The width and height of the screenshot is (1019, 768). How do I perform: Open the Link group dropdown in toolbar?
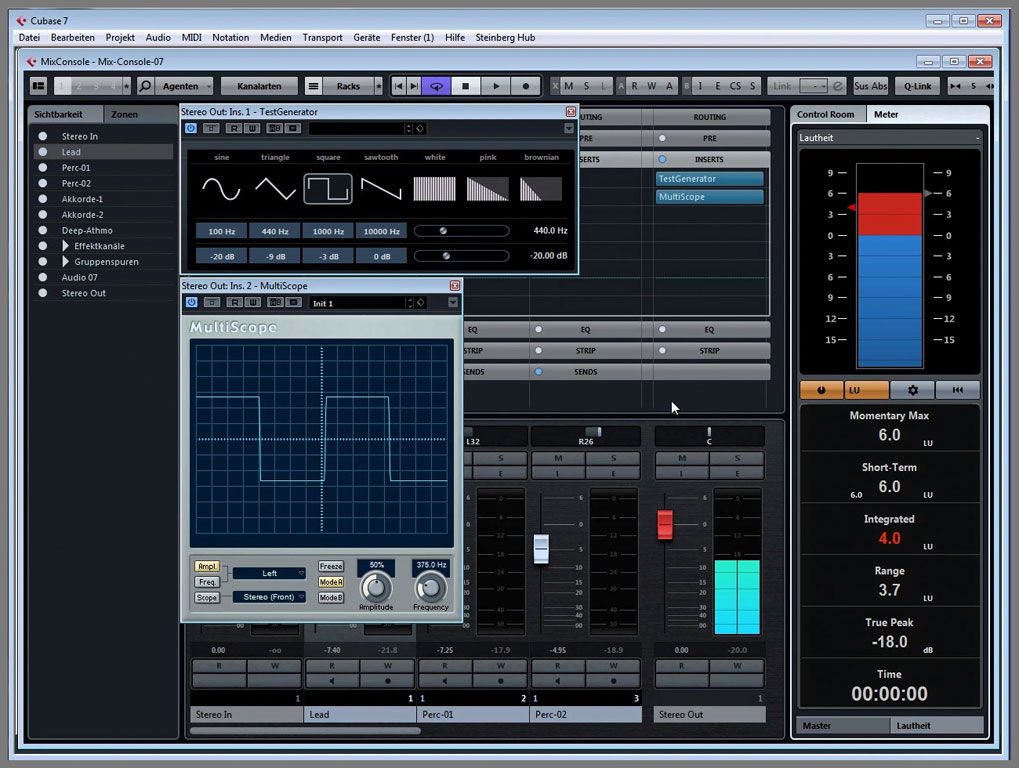click(813, 86)
